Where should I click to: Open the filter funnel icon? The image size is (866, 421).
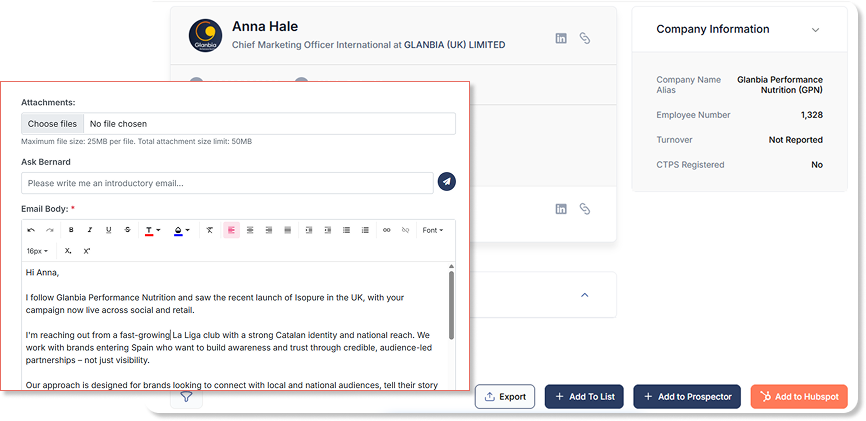(x=186, y=397)
